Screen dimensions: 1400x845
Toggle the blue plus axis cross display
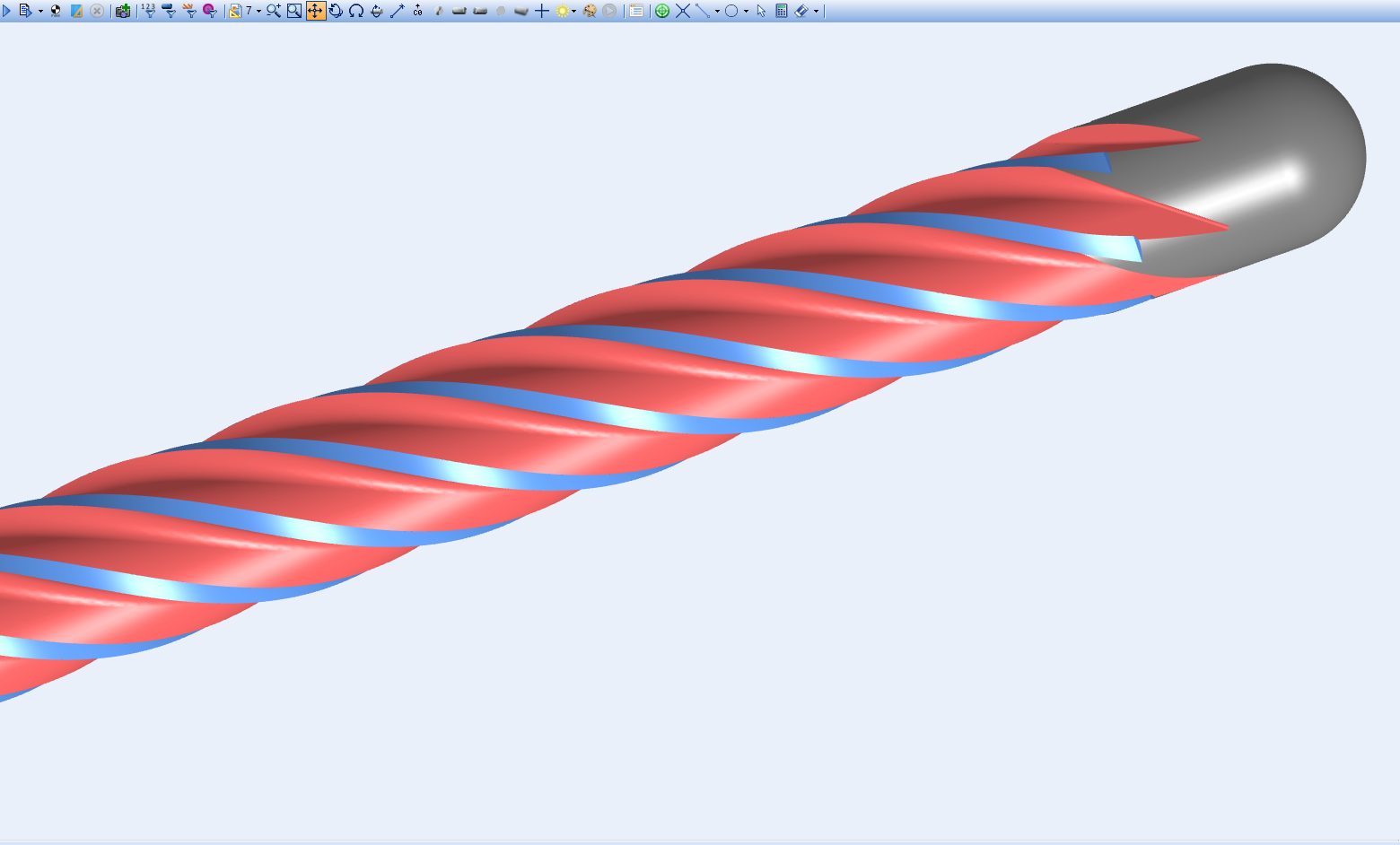(542, 11)
